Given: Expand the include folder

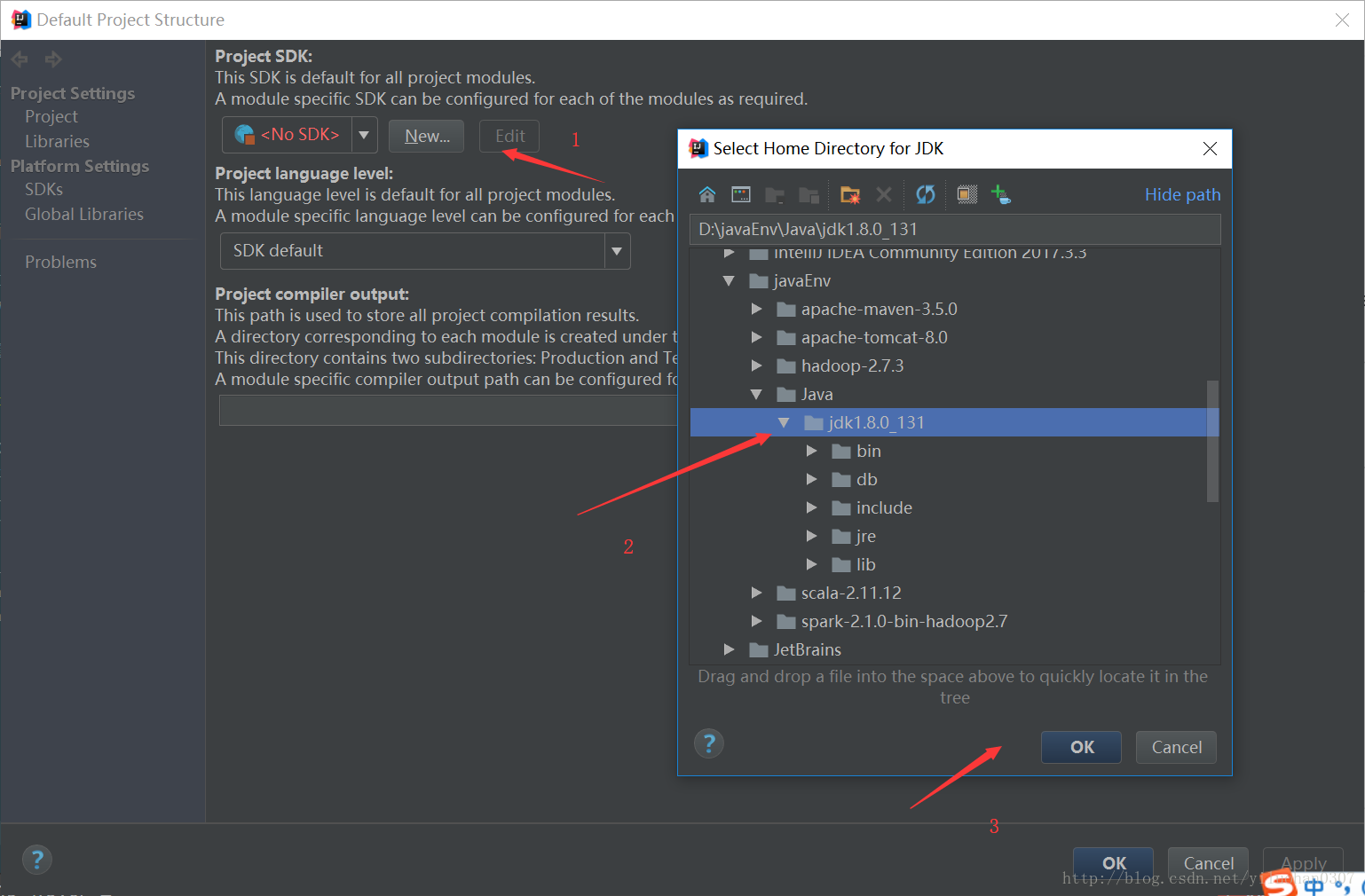Looking at the screenshot, I should click(811, 508).
